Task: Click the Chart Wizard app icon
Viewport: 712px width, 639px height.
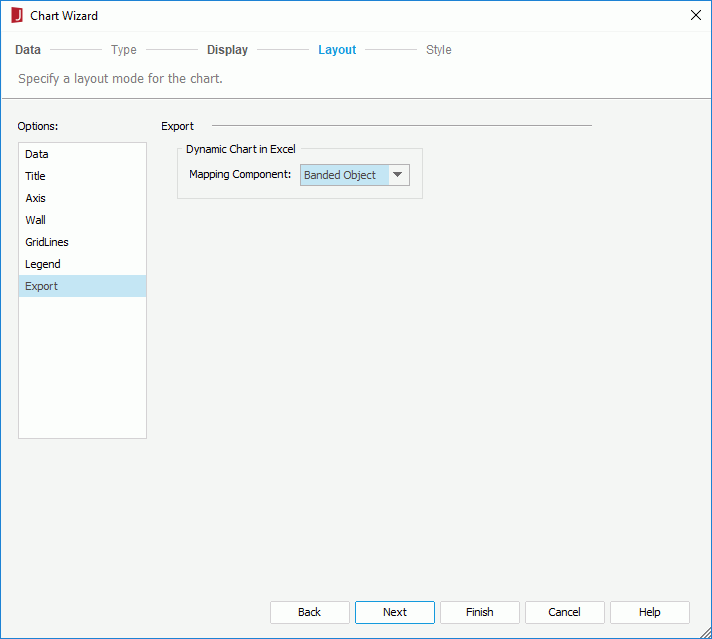Action: click(17, 15)
